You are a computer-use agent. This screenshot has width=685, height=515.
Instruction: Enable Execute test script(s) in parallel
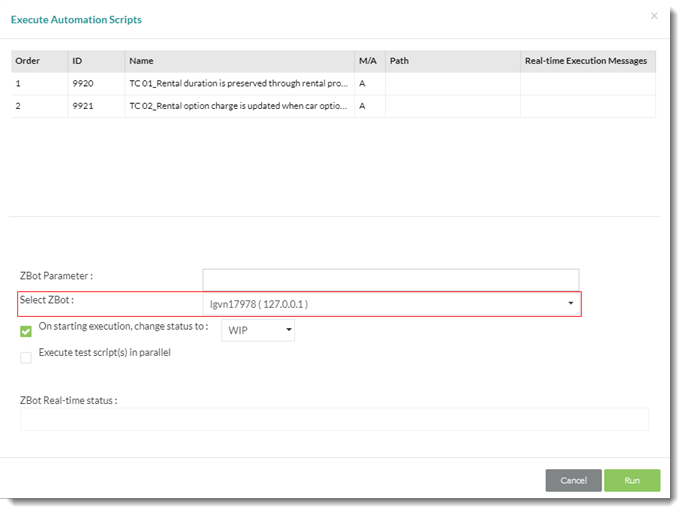point(26,357)
